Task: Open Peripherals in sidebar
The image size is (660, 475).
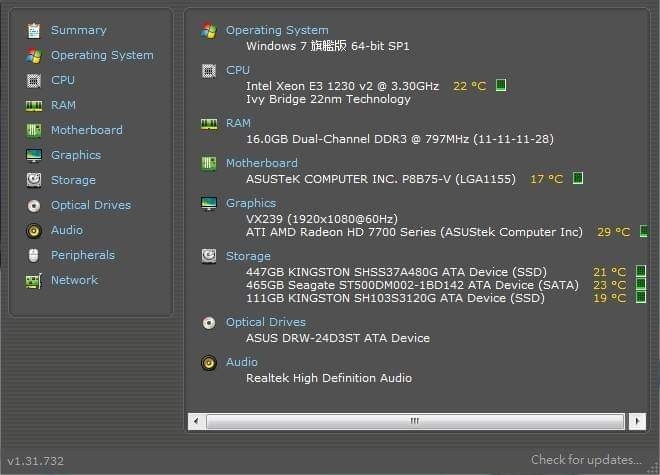Action: (83, 255)
